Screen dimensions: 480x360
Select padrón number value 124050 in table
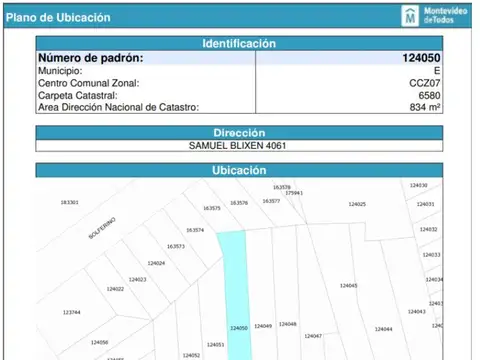pos(421,58)
